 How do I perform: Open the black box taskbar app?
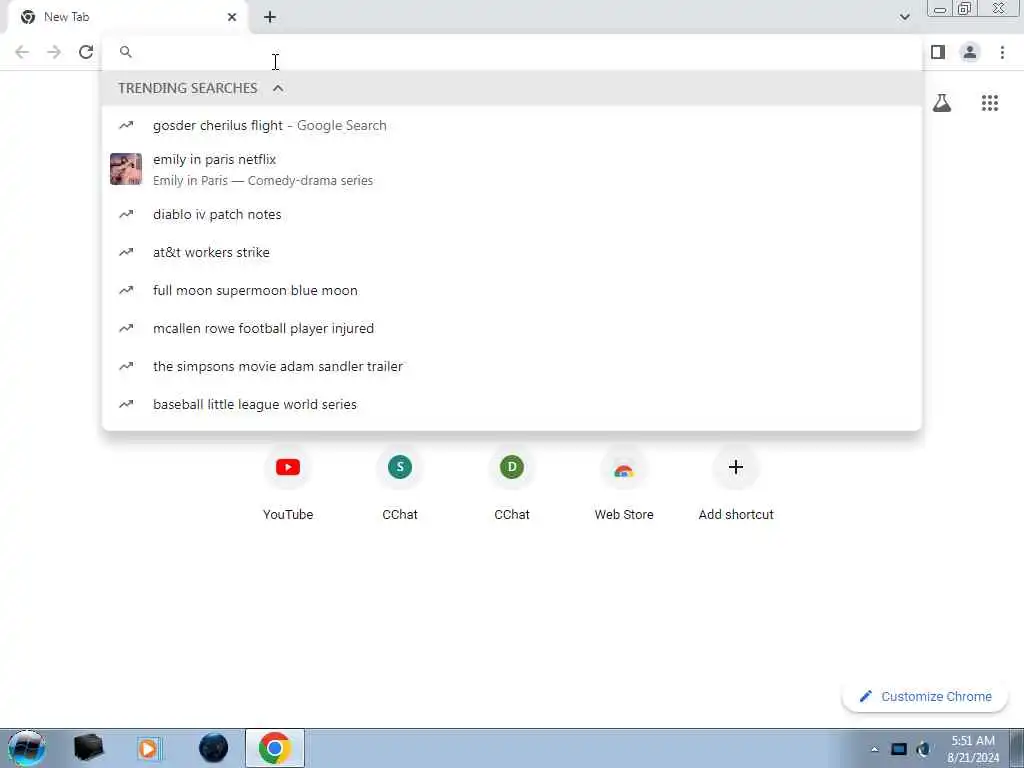click(x=88, y=748)
